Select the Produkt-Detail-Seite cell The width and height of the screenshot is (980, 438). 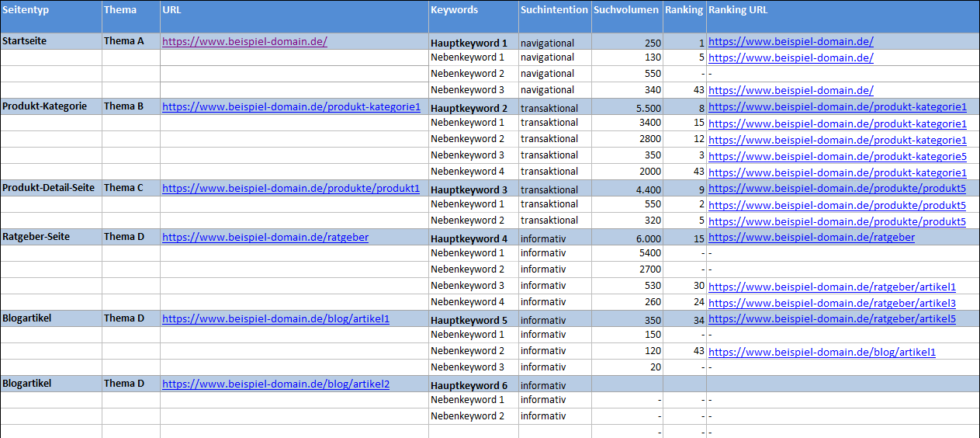[51, 188]
